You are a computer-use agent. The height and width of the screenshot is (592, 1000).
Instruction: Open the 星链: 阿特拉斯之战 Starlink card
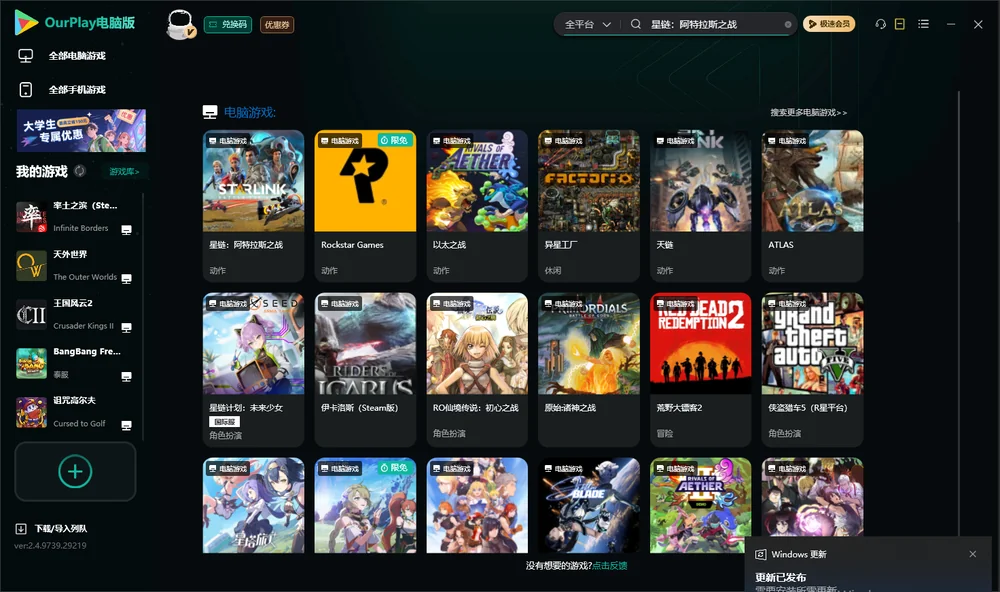[253, 205]
